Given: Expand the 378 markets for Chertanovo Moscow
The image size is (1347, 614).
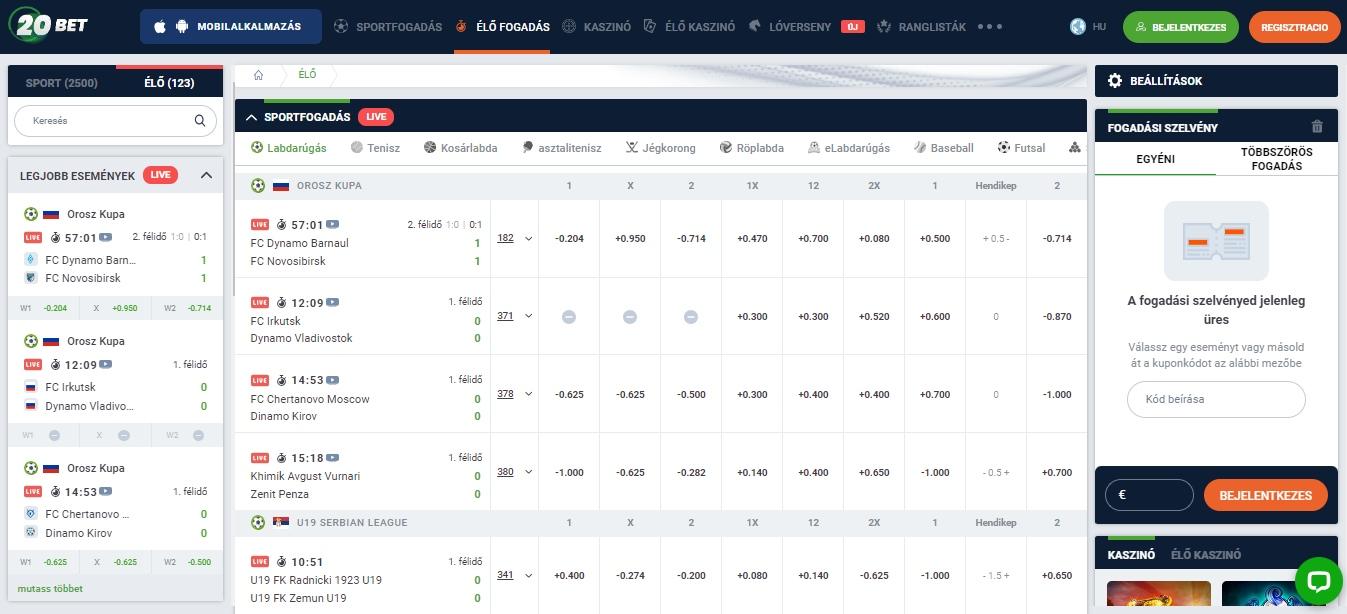Looking at the screenshot, I should click(x=514, y=394).
